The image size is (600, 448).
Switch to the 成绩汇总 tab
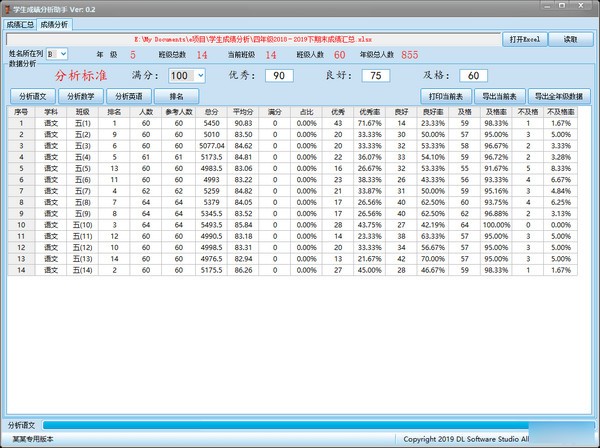point(20,21)
